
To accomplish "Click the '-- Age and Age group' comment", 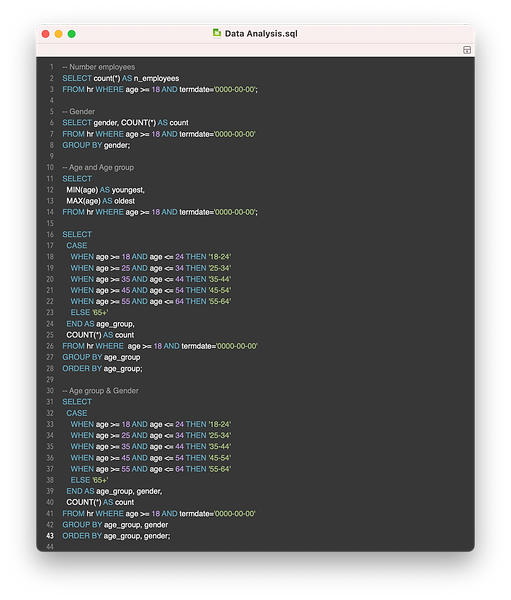I will 98,168.
